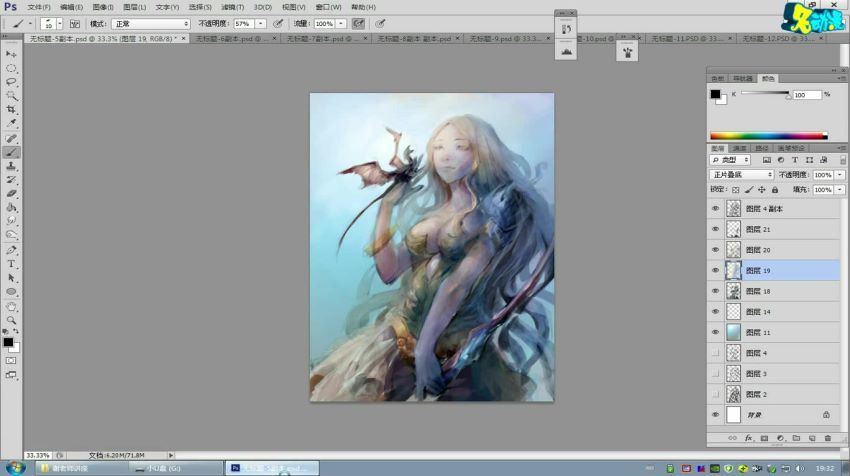Delete layer with trash button
Image resolution: width=850 pixels, height=476 pixels.
[828, 438]
